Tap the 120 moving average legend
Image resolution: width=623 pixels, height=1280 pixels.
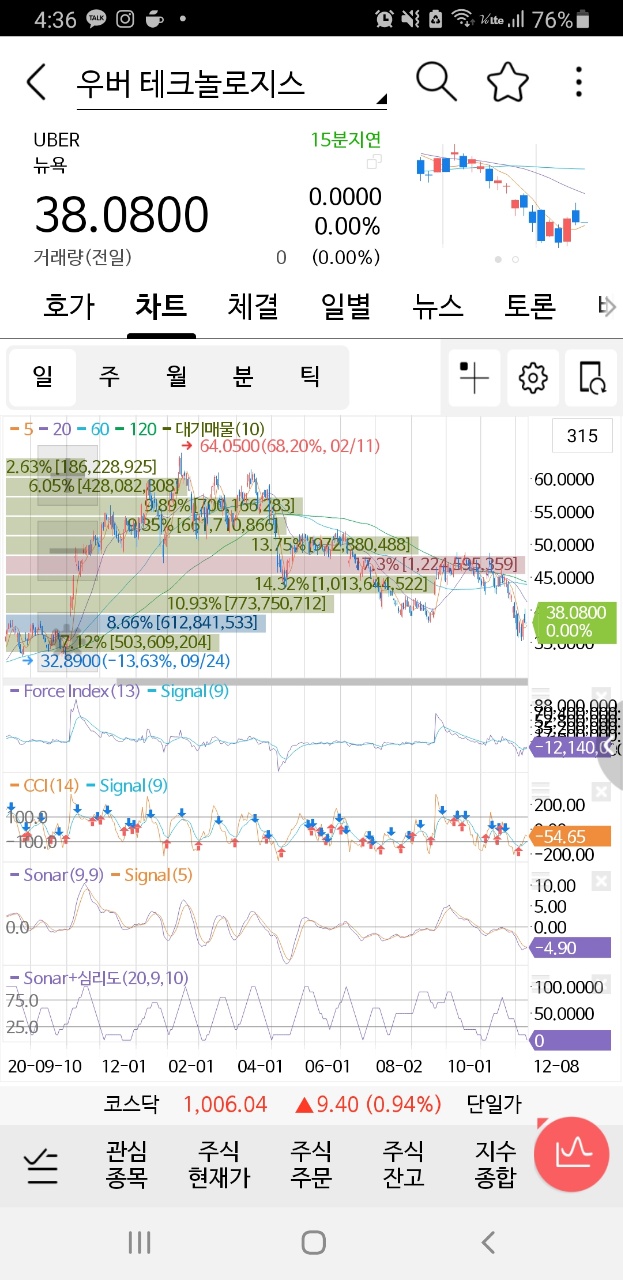pyautogui.click(x=136, y=428)
